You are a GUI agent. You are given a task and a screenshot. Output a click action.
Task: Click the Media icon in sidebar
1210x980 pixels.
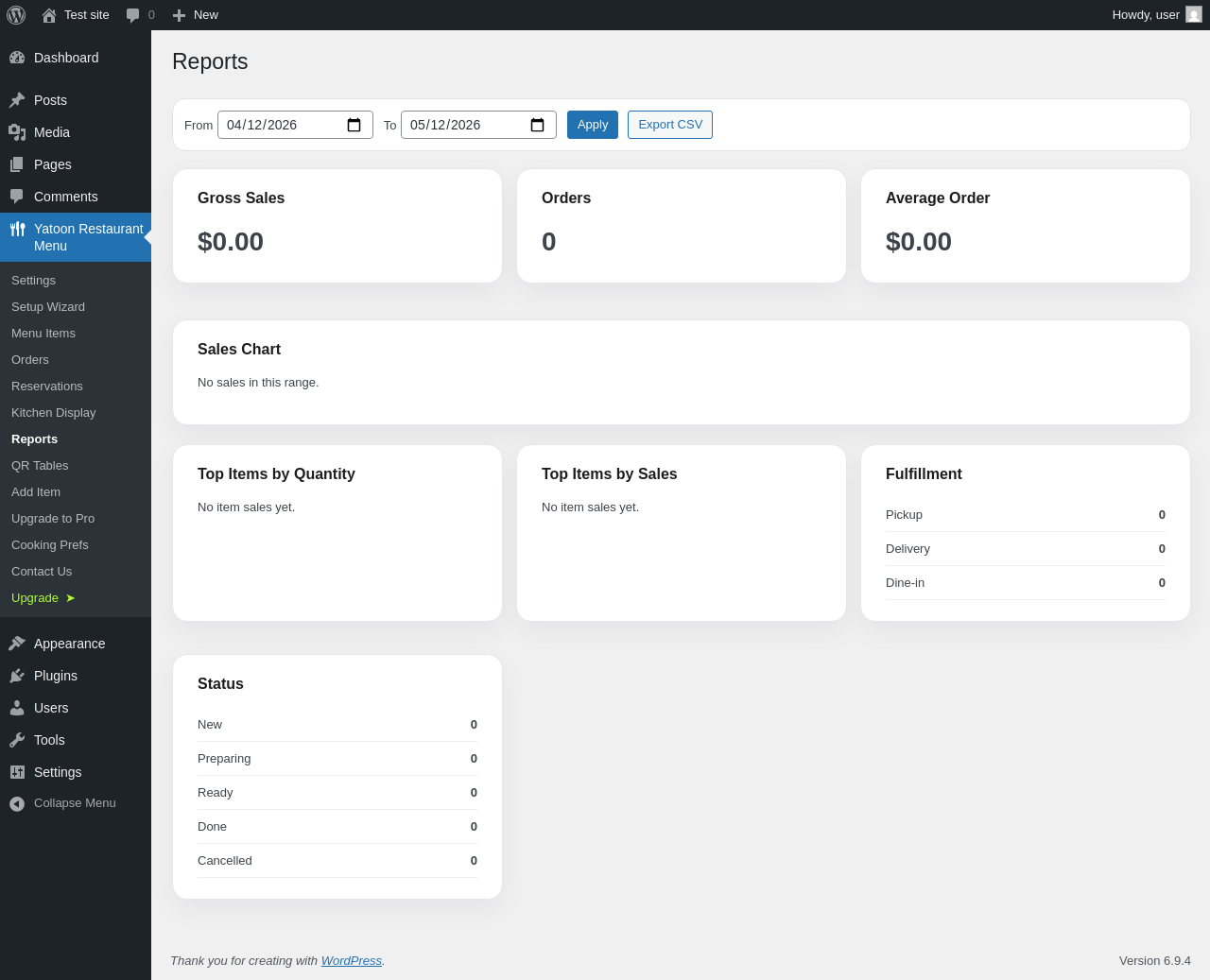tap(17, 132)
